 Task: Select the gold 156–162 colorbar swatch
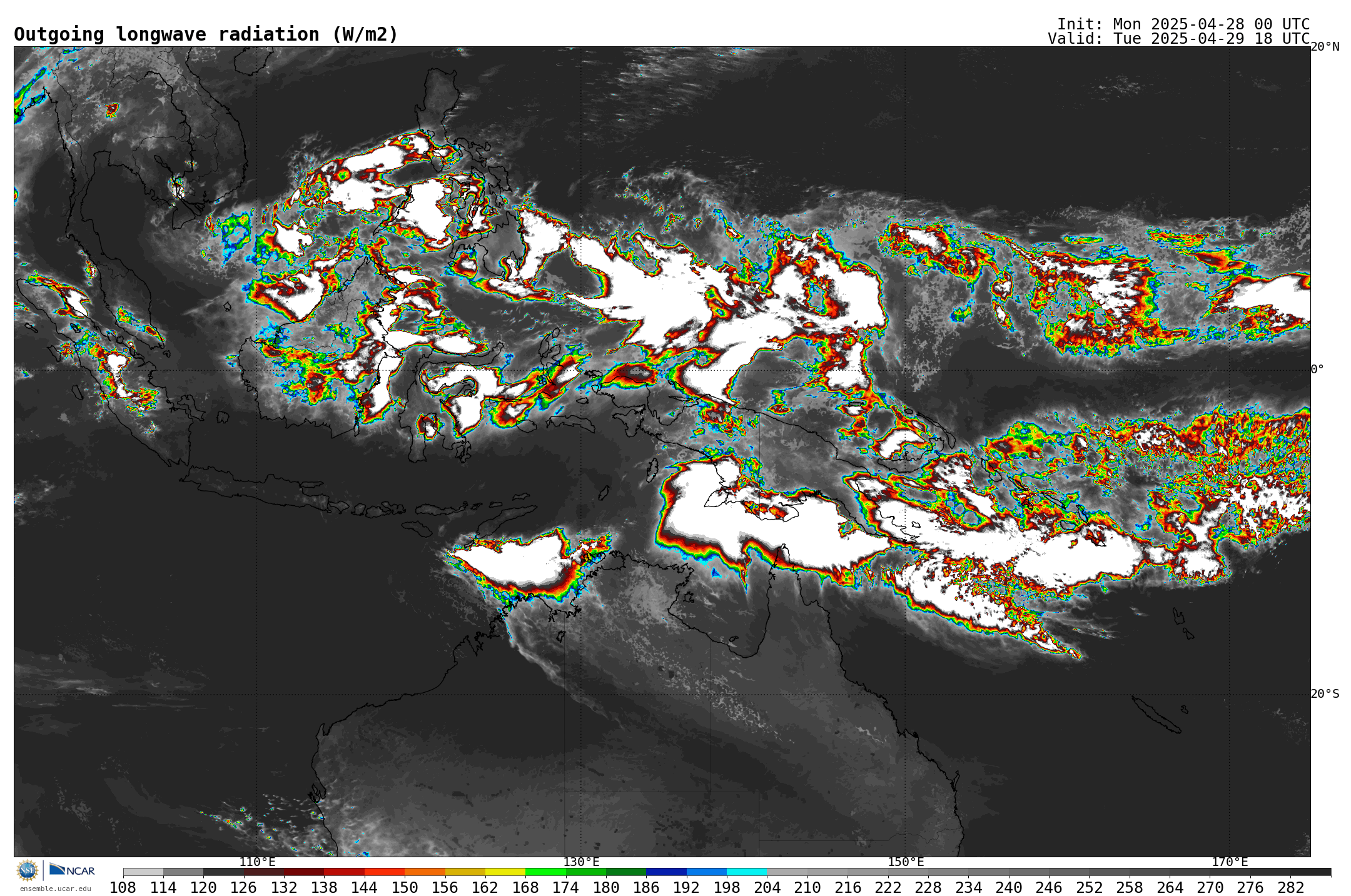tap(465, 872)
